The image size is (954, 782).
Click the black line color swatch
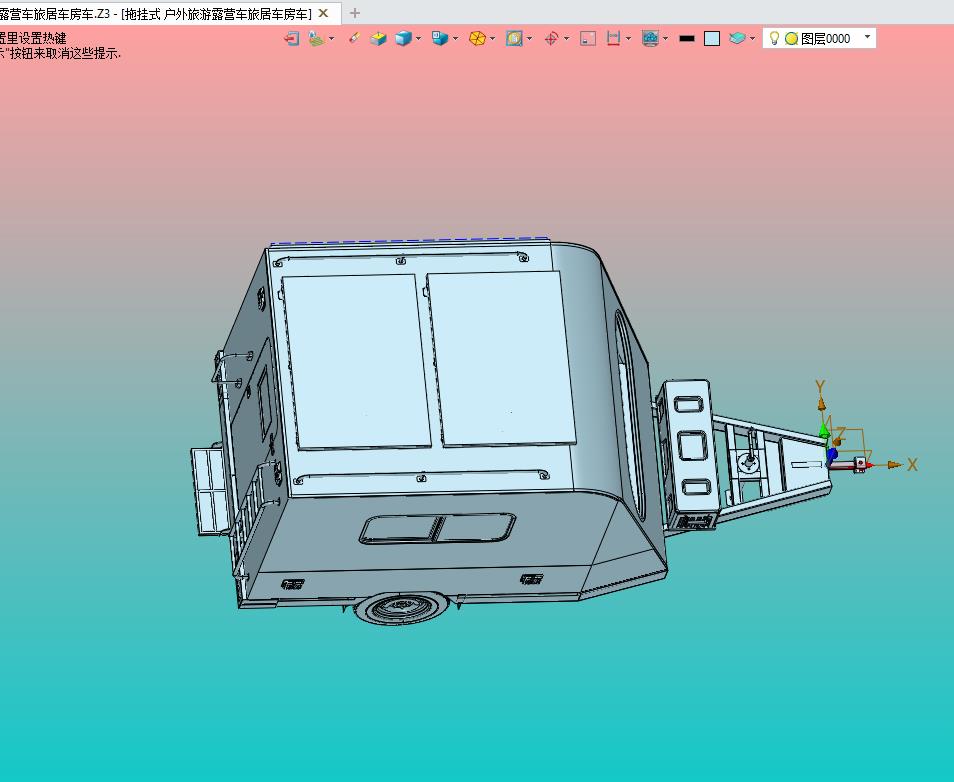point(687,39)
